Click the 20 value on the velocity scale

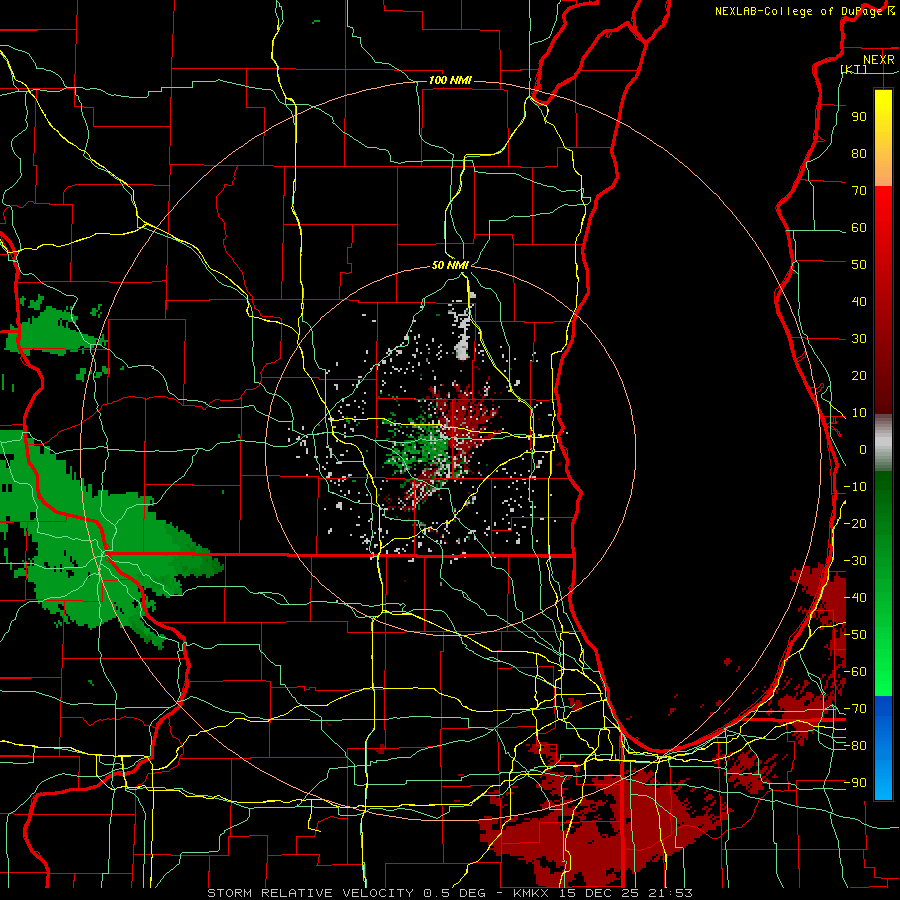point(859,375)
